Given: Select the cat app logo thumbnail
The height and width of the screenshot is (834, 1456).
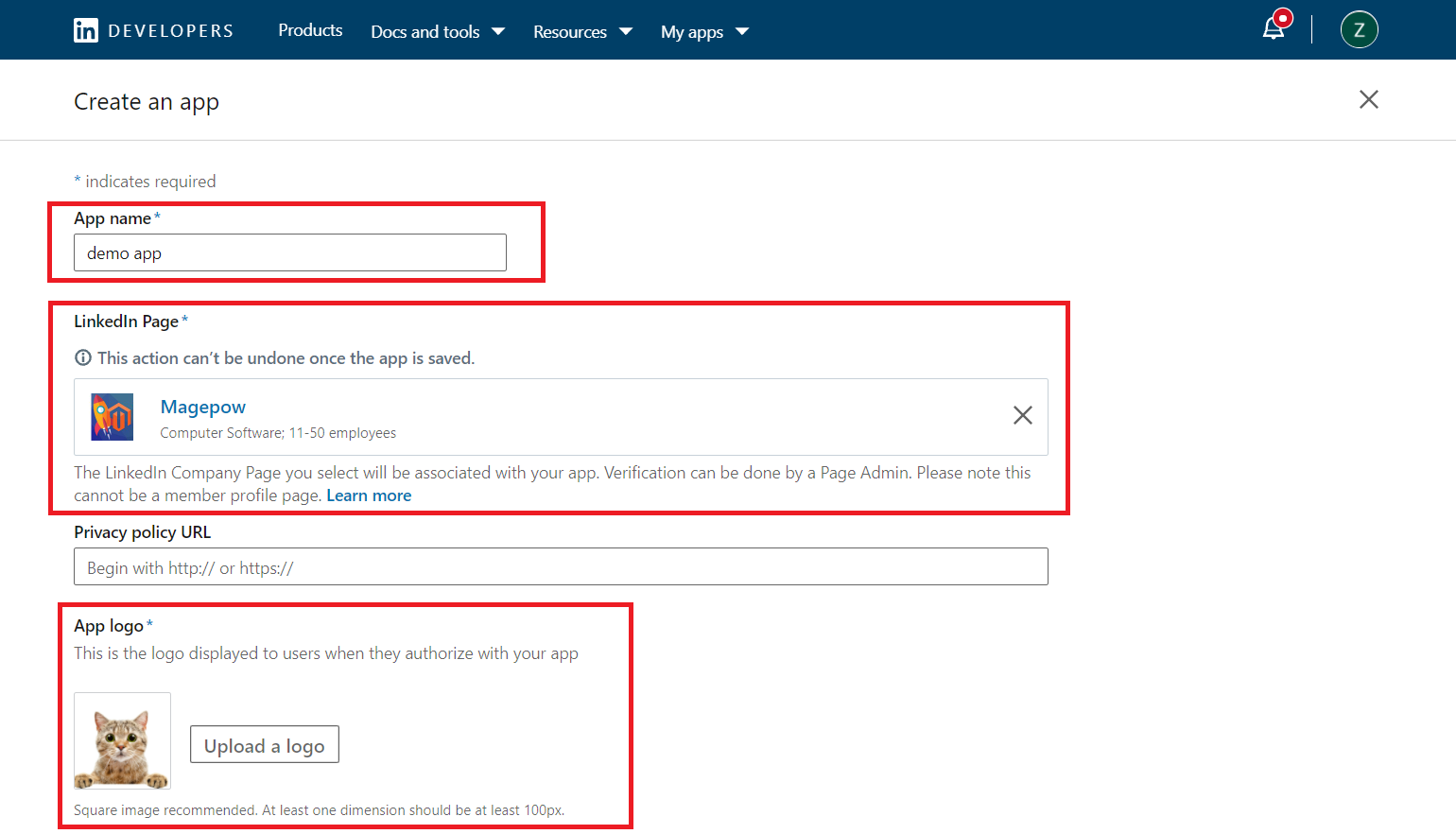Looking at the screenshot, I should [x=122, y=741].
